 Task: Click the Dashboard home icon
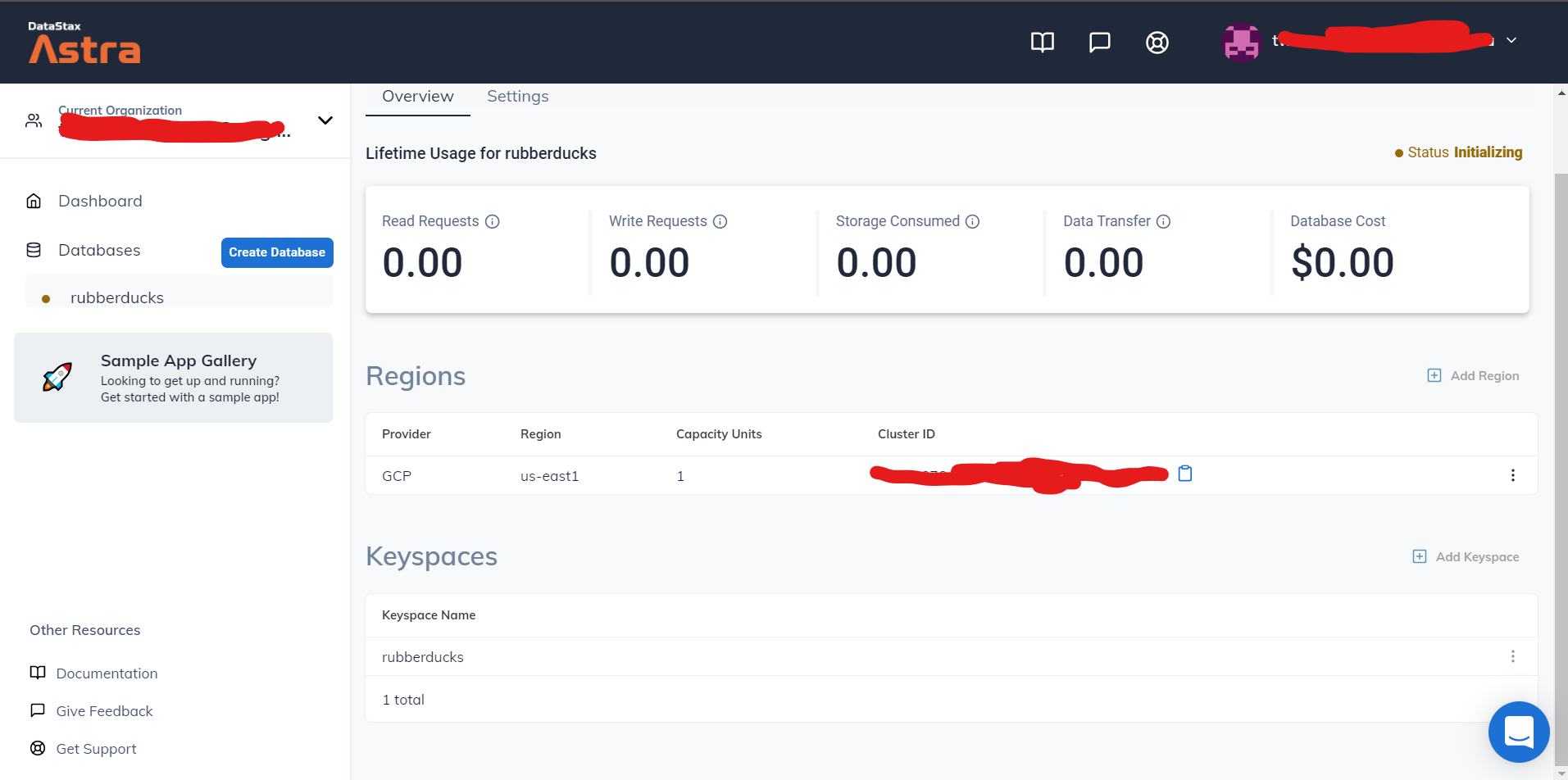point(34,201)
